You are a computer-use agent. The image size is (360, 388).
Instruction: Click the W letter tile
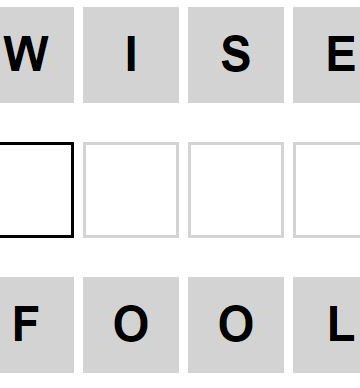pos(36,55)
